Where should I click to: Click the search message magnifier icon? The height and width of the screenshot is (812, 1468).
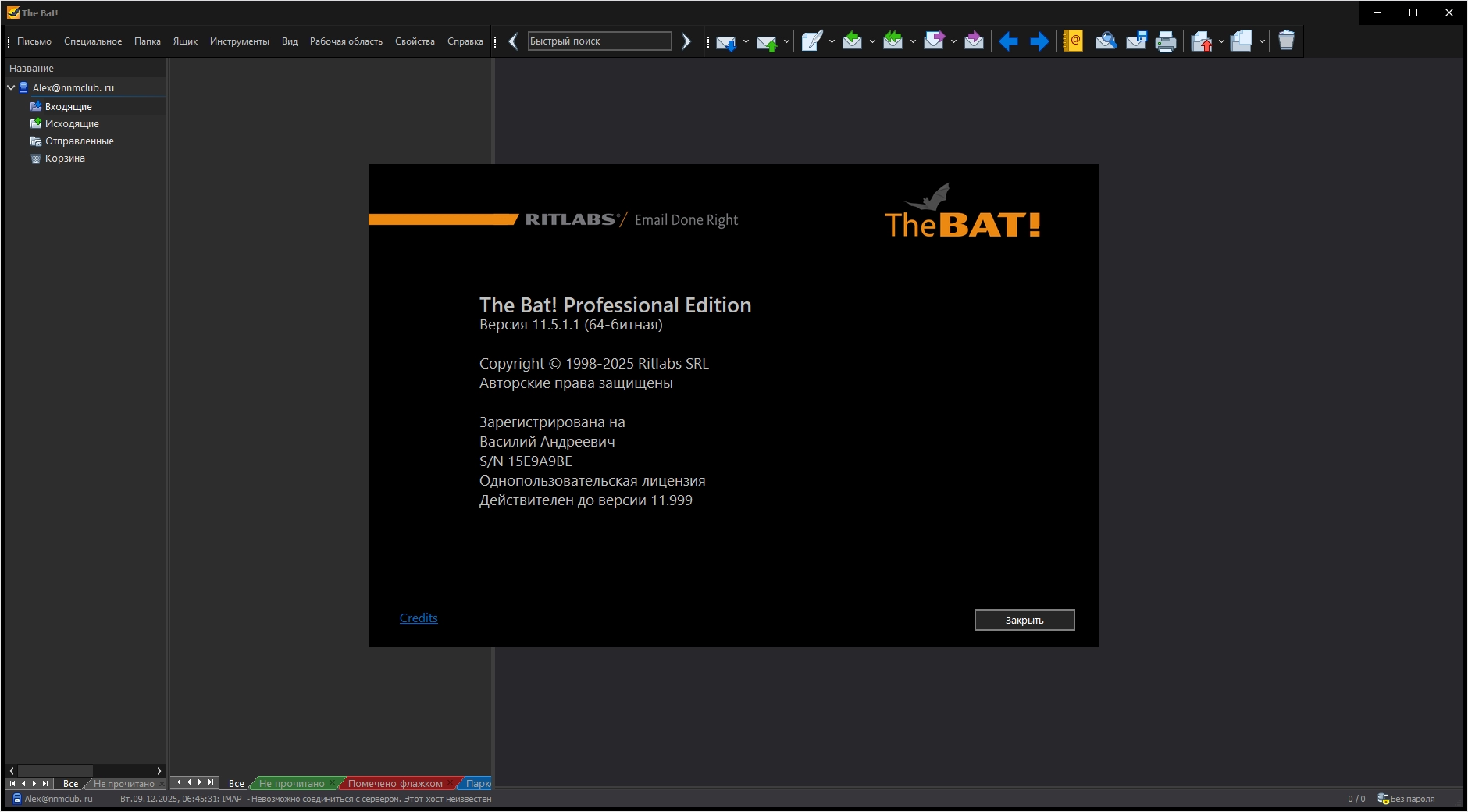[x=1105, y=41]
